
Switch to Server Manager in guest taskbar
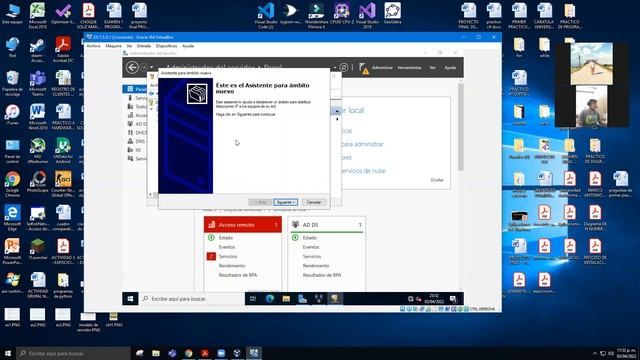point(302,299)
